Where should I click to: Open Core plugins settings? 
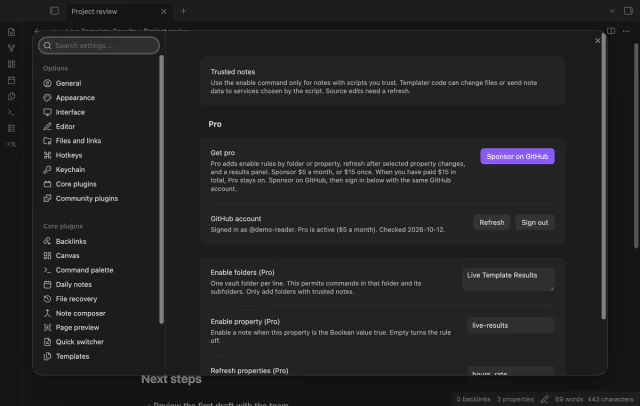69,184
